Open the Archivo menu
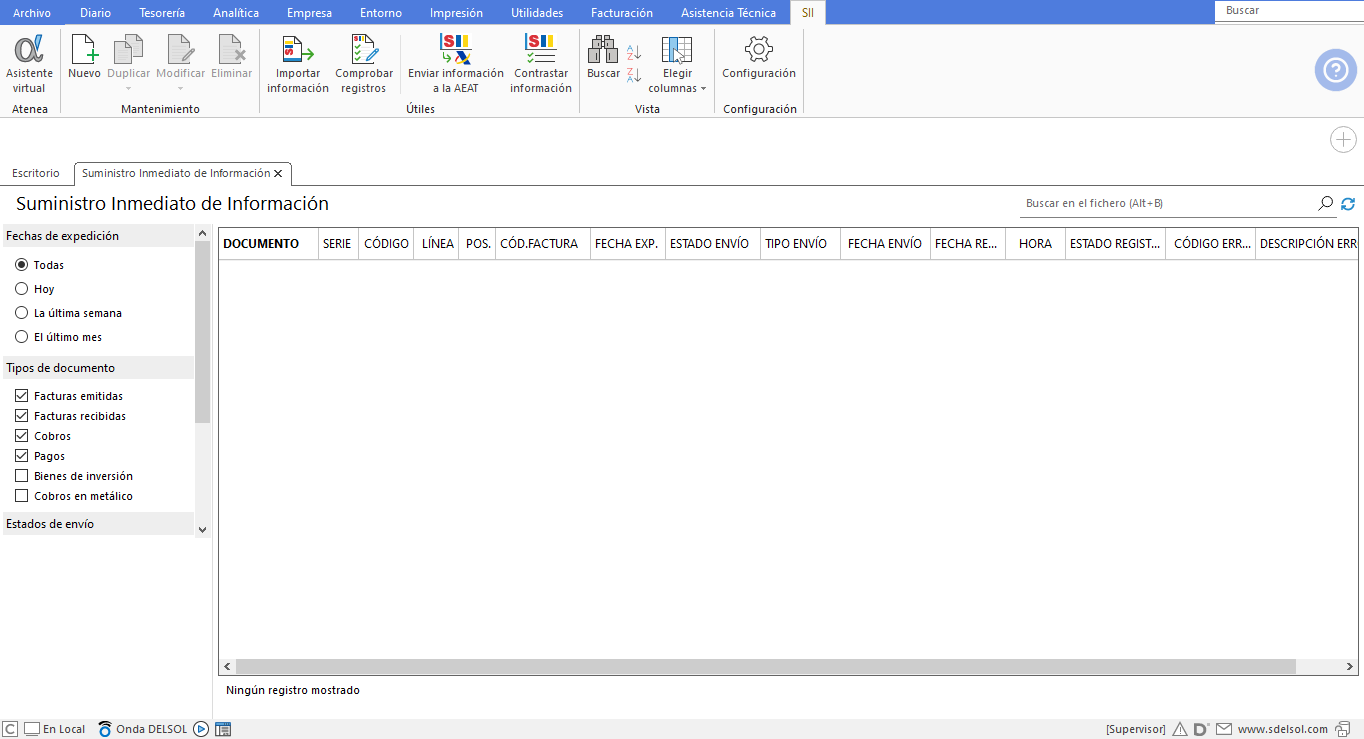Image resolution: width=1364 pixels, height=739 pixels. pyautogui.click(x=32, y=13)
